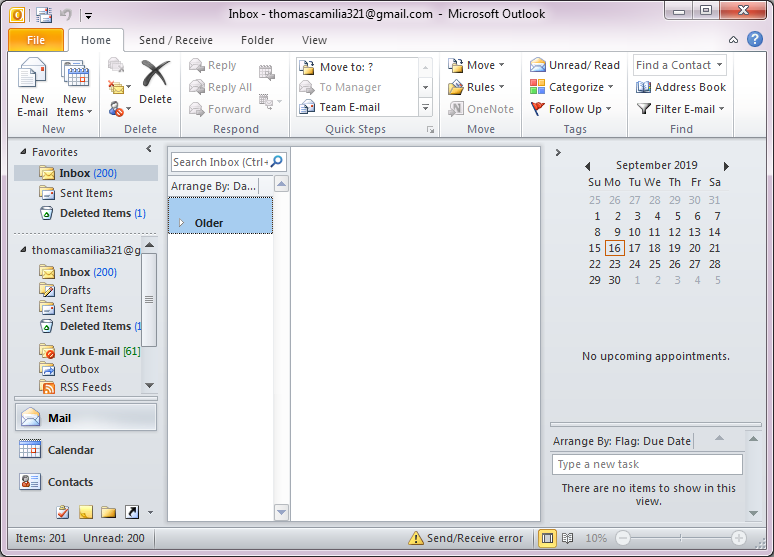This screenshot has height=557, width=774.
Task: Expand the Older message group
Action: (x=182, y=223)
